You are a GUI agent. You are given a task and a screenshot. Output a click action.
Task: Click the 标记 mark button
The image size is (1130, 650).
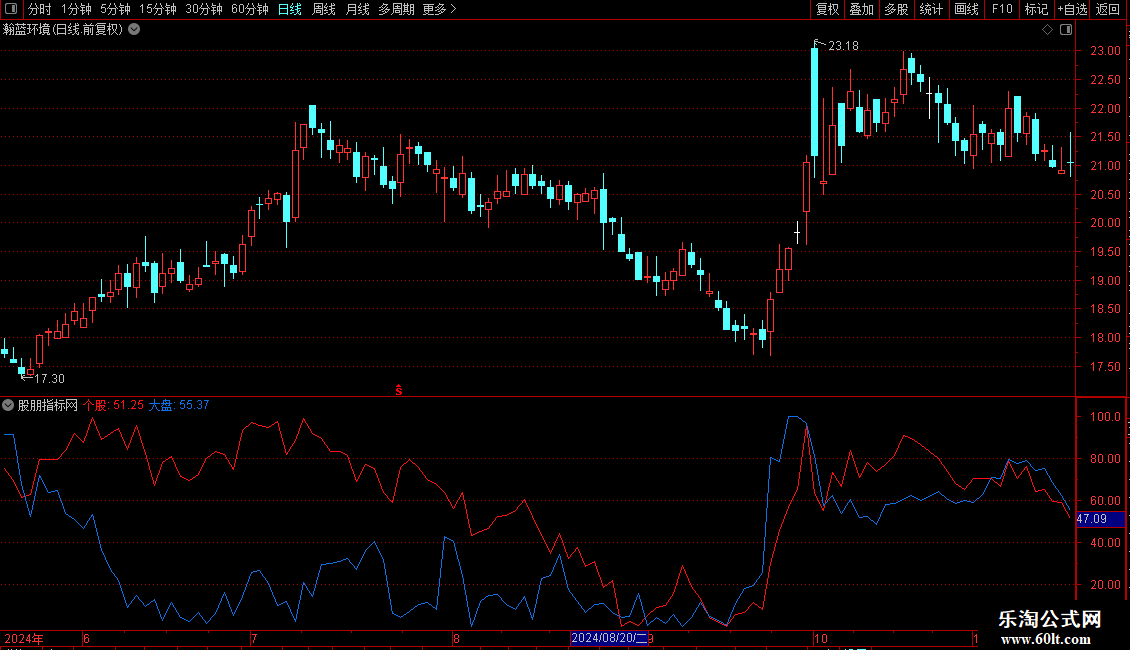click(1036, 9)
